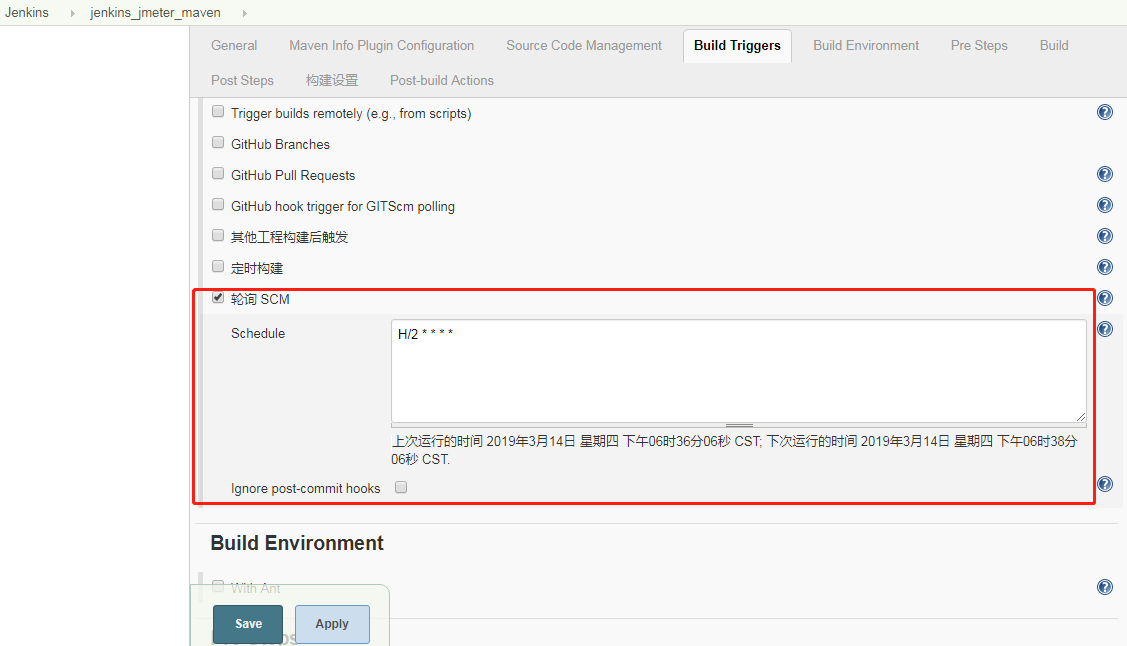Open help for 轮询 SCM option
Viewport: 1127px width, 646px height.
coord(1104,297)
